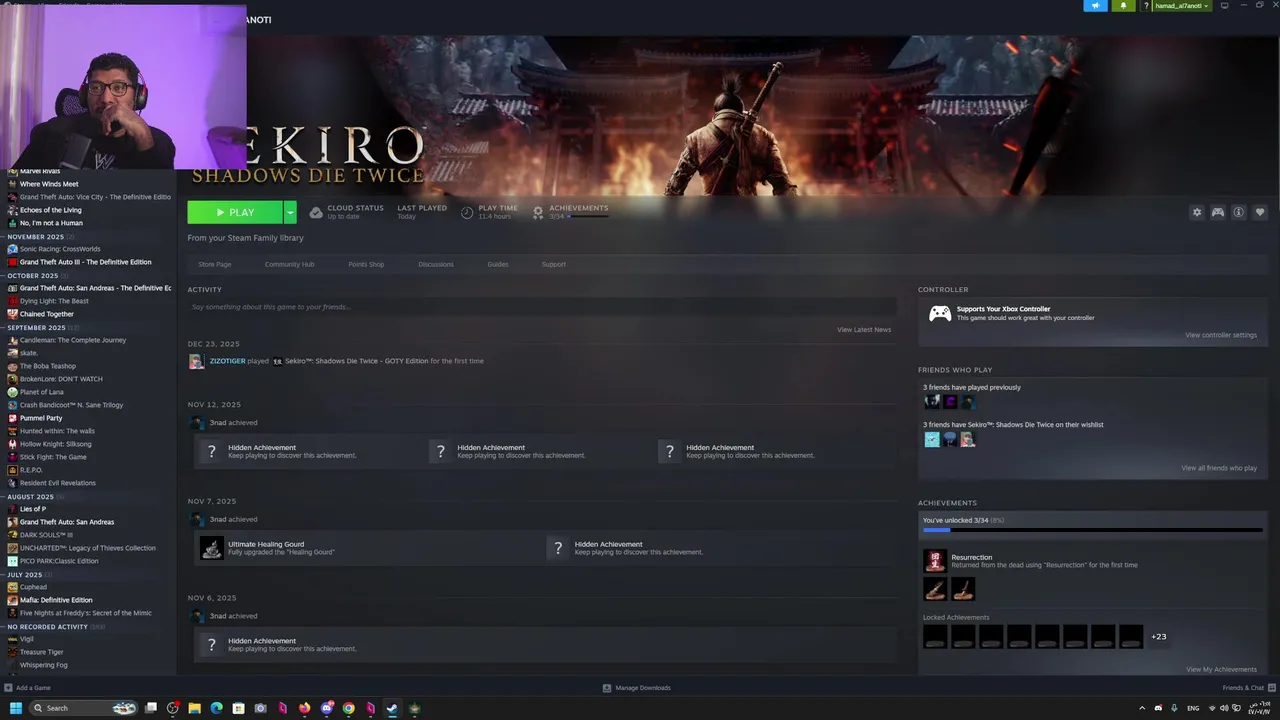This screenshot has width=1280, height=720.
Task: Select Lies of P in library
Action: (x=33, y=509)
